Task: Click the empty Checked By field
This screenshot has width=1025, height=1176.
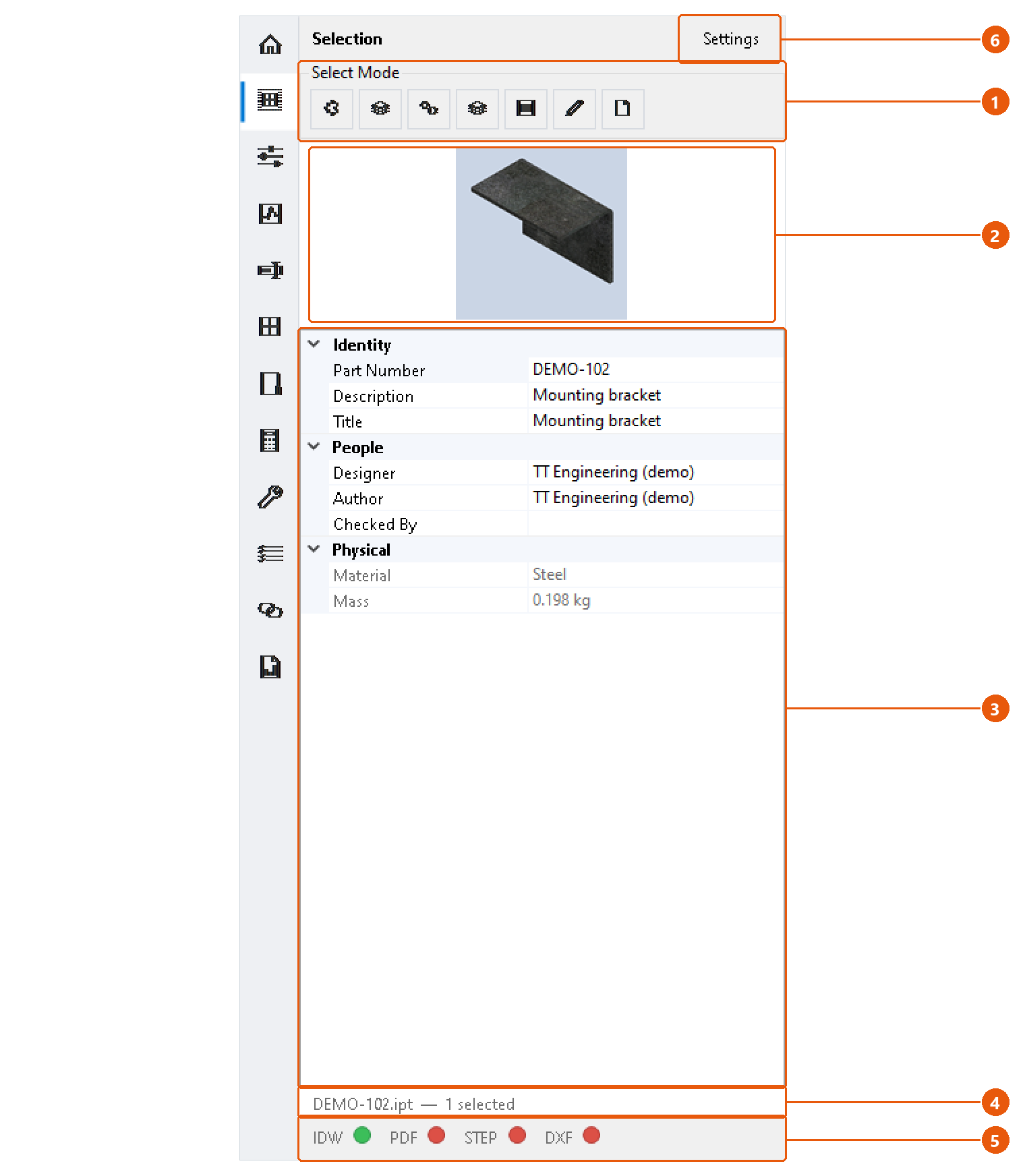Action: pyautogui.click(x=656, y=523)
